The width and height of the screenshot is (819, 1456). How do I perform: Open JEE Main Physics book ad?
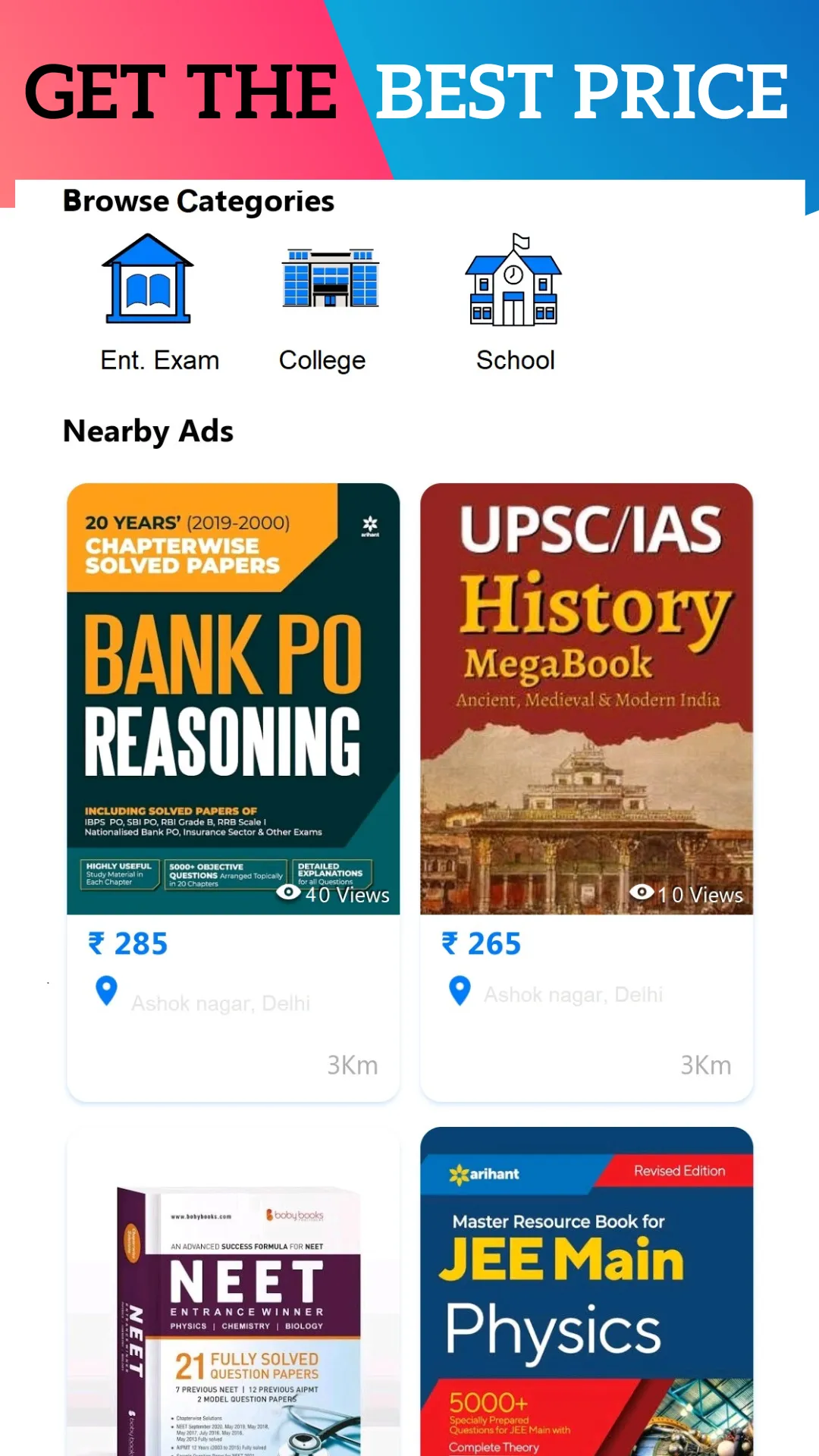[x=586, y=1291]
